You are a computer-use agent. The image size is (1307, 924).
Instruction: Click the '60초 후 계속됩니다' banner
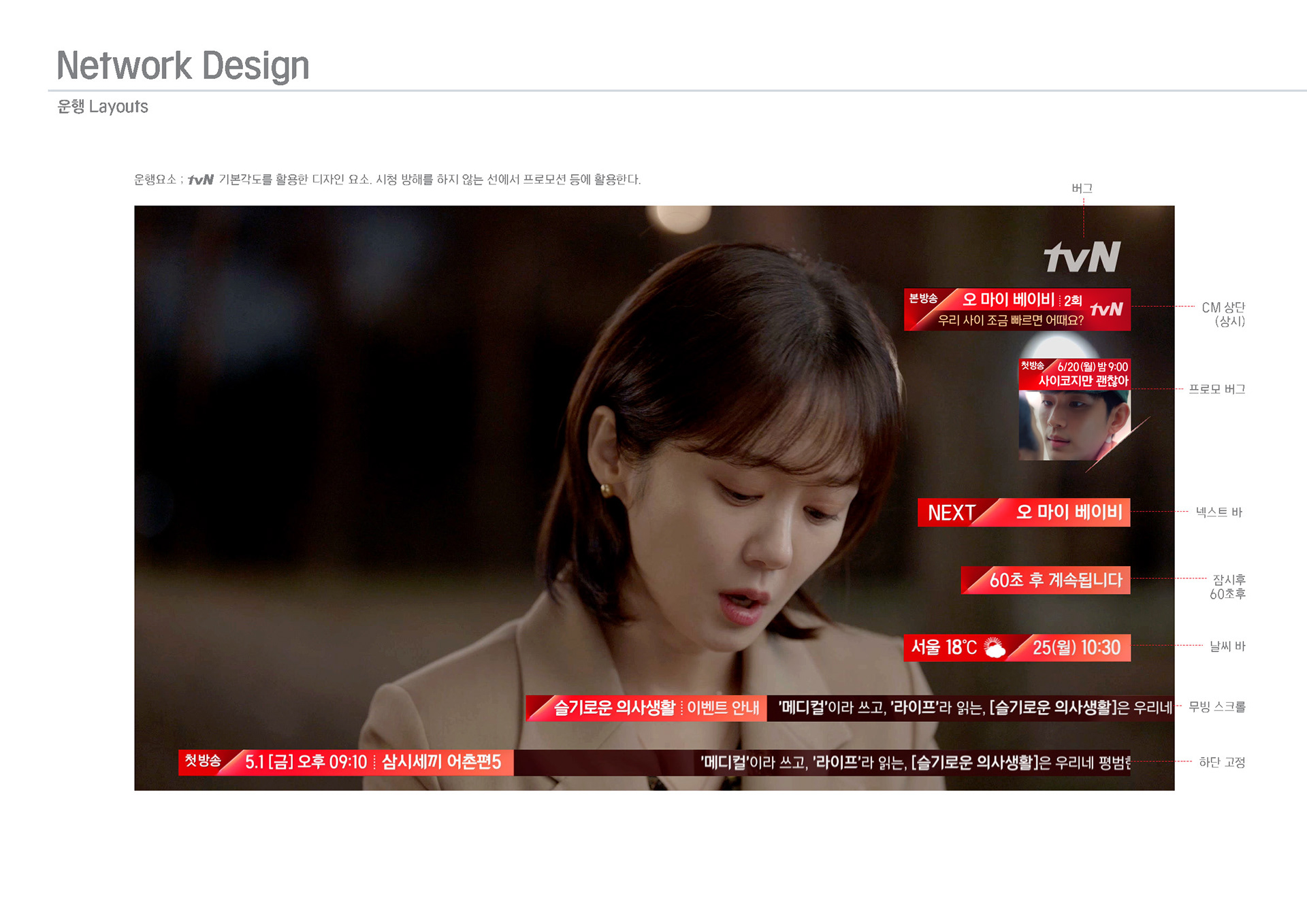pos(1054,580)
